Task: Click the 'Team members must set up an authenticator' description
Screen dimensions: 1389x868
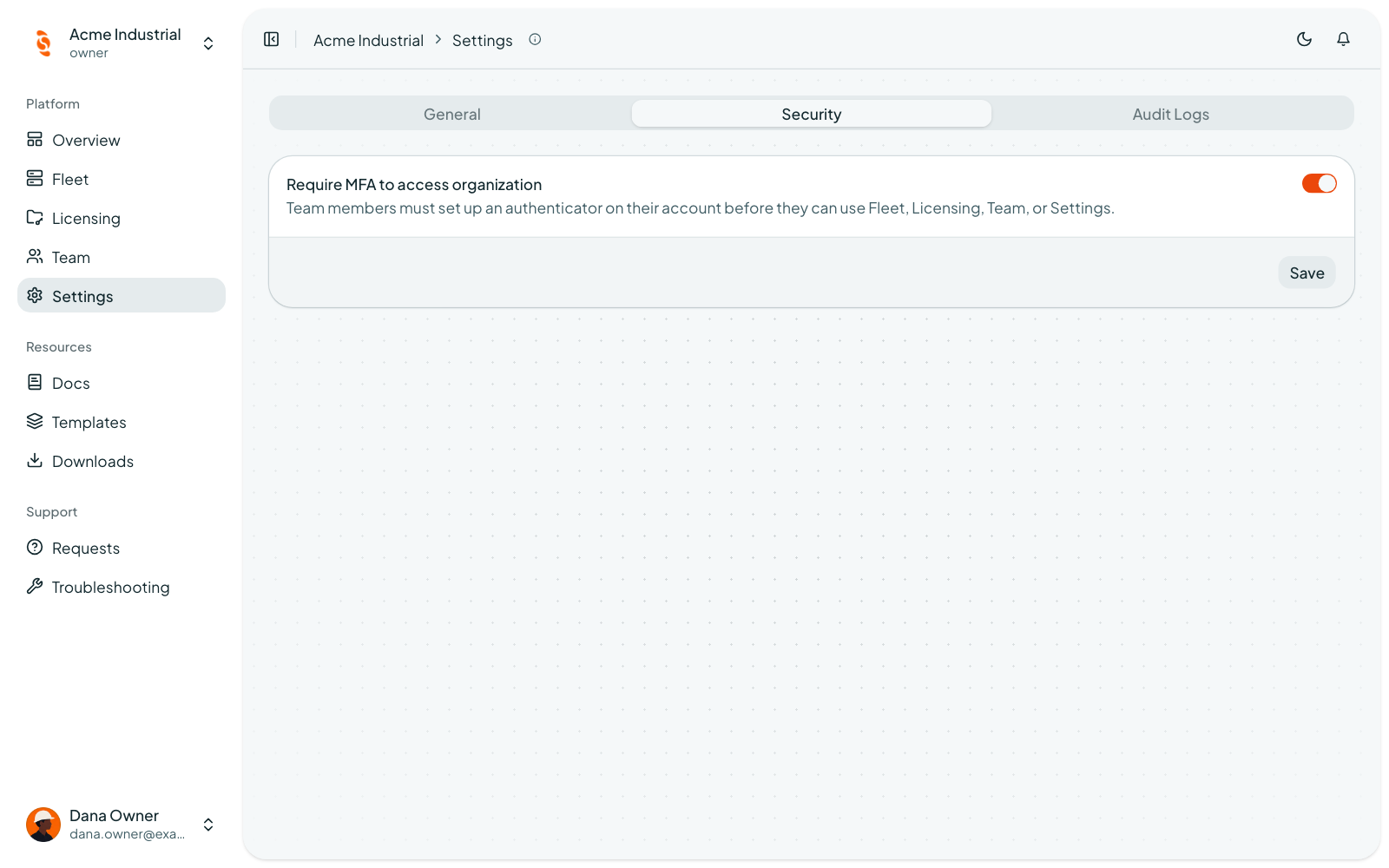Action: (x=701, y=207)
